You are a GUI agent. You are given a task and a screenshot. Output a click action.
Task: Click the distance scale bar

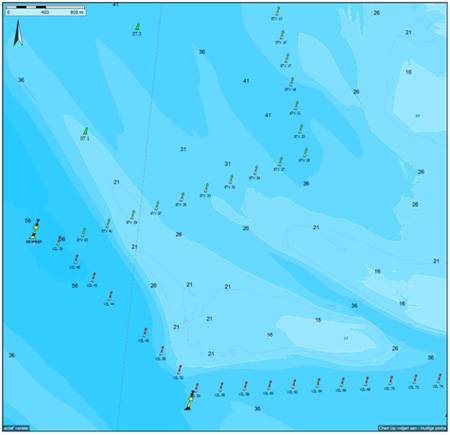(46, 10)
